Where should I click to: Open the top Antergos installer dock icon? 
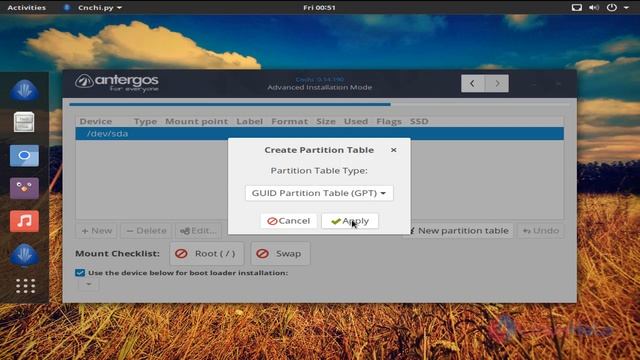click(x=24, y=90)
